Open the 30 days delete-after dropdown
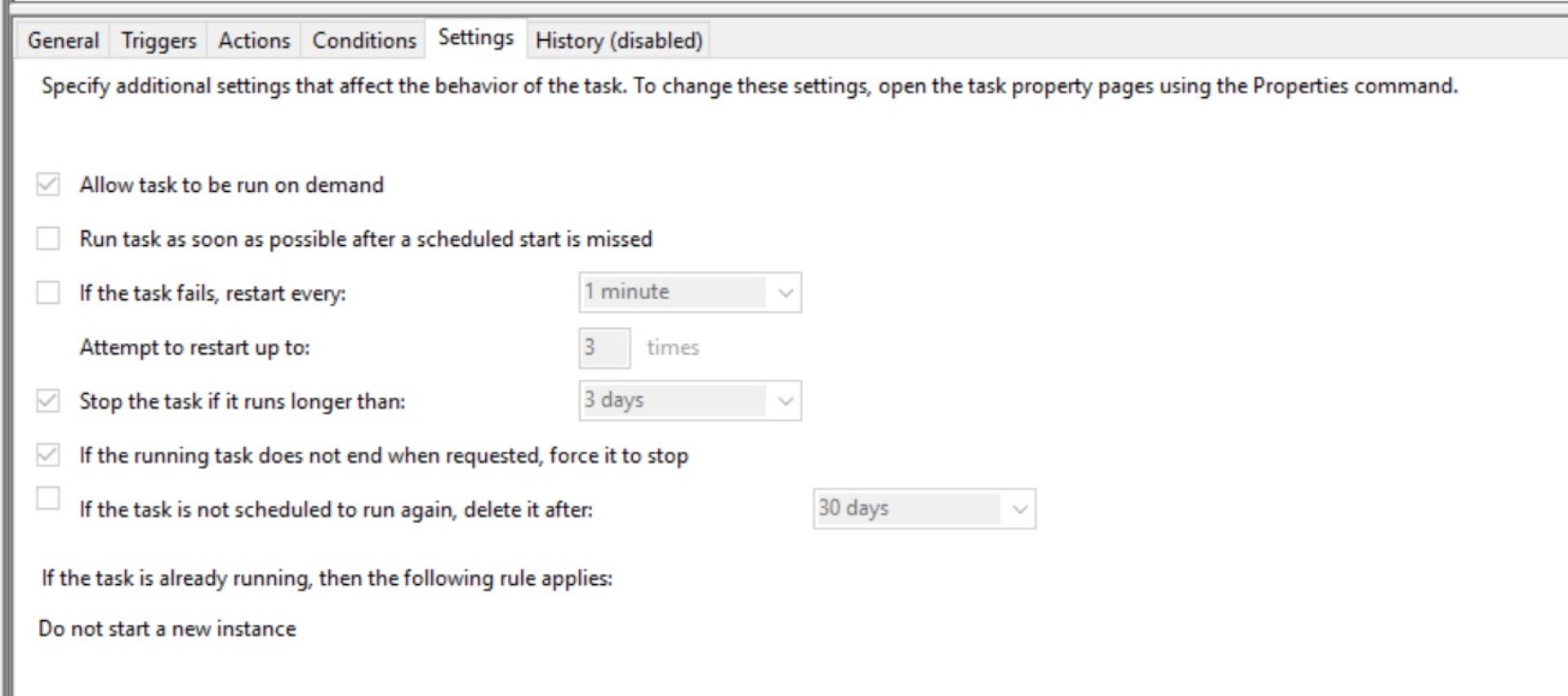The width and height of the screenshot is (1568, 696). pyautogui.click(x=908, y=509)
